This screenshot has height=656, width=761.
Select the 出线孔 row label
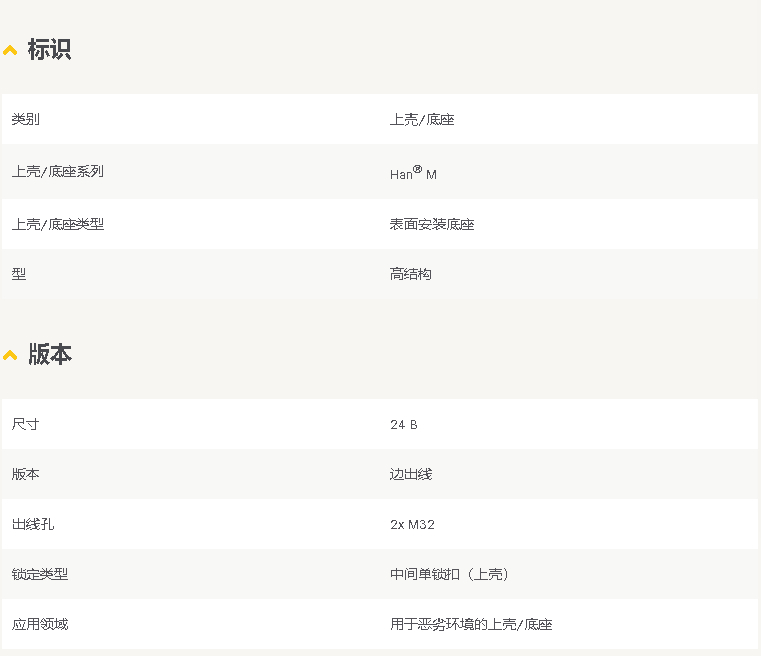tap(33, 524)
